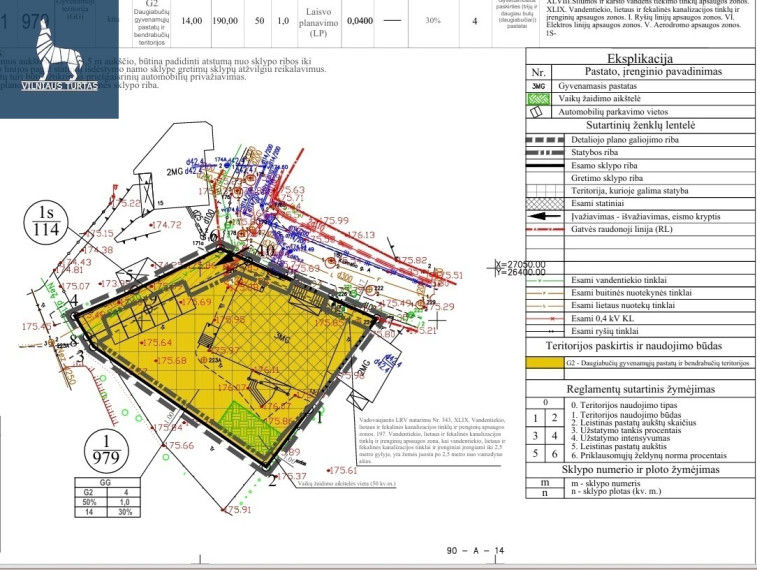The height and width of the screenshot is (570, 757).
Task: Click elevation label 176.13
Action: (360, 235)
